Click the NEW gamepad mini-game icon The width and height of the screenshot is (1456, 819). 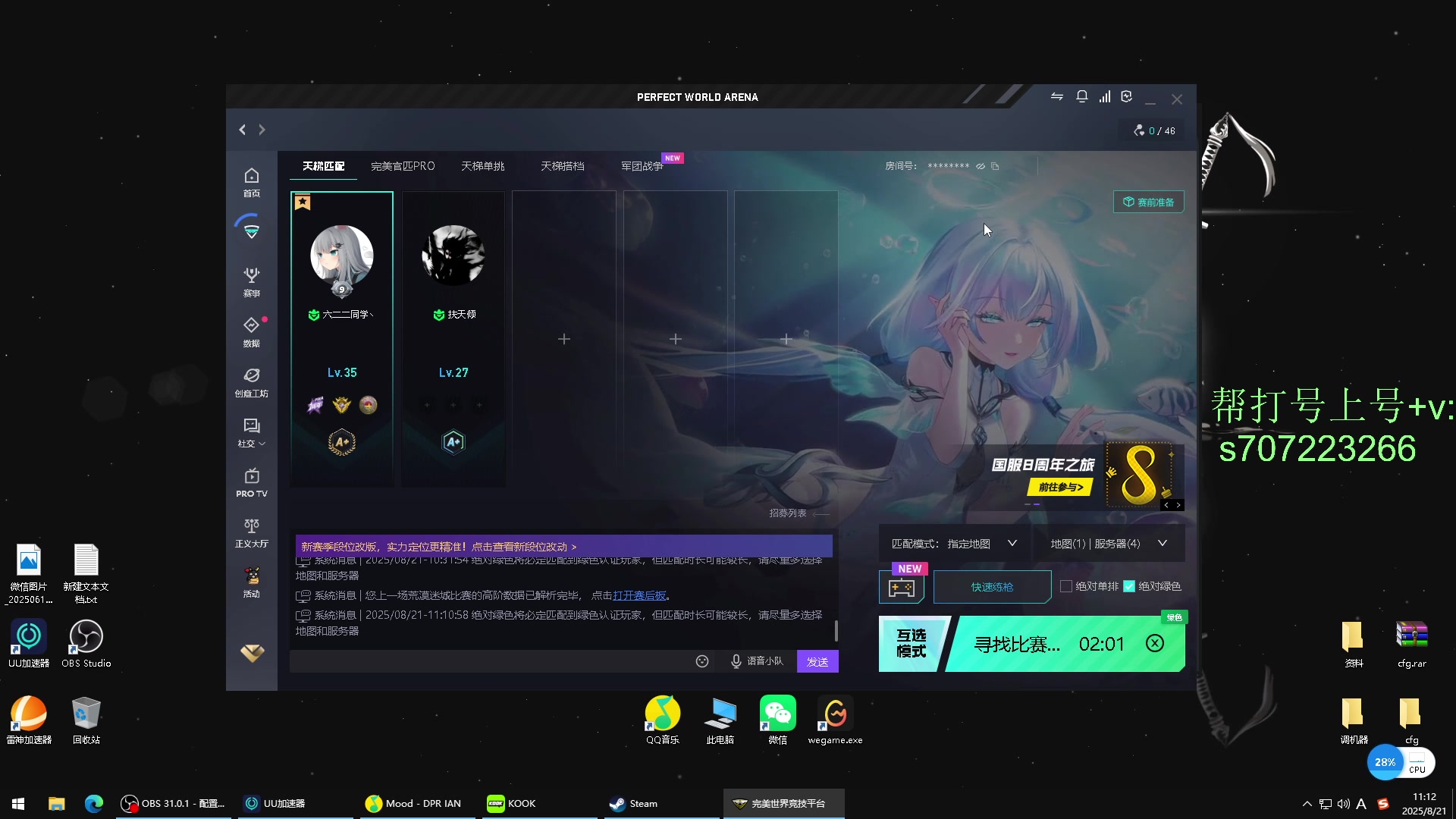(902, 587)
